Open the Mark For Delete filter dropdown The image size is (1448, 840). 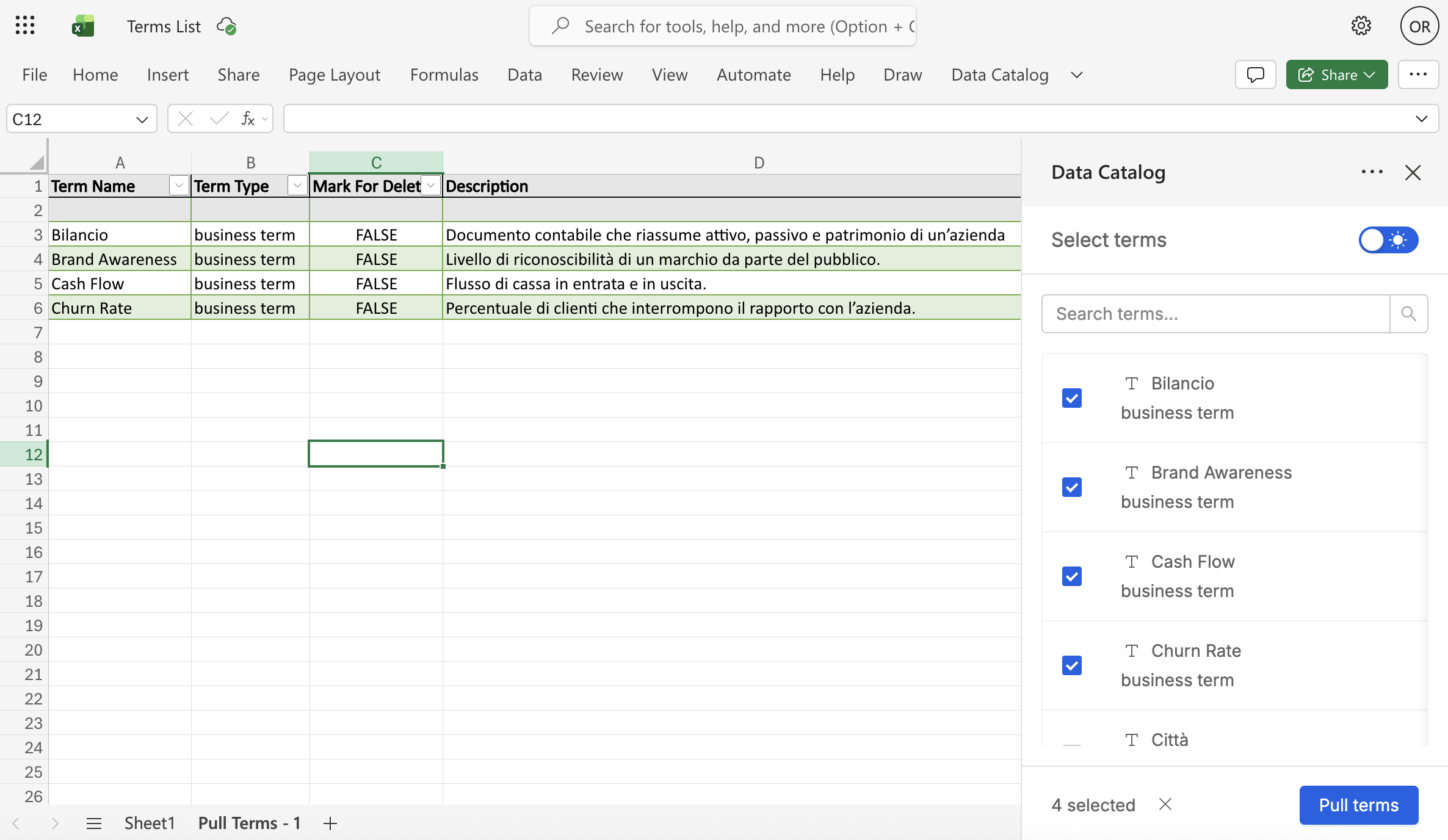click(x=431, y=186)
